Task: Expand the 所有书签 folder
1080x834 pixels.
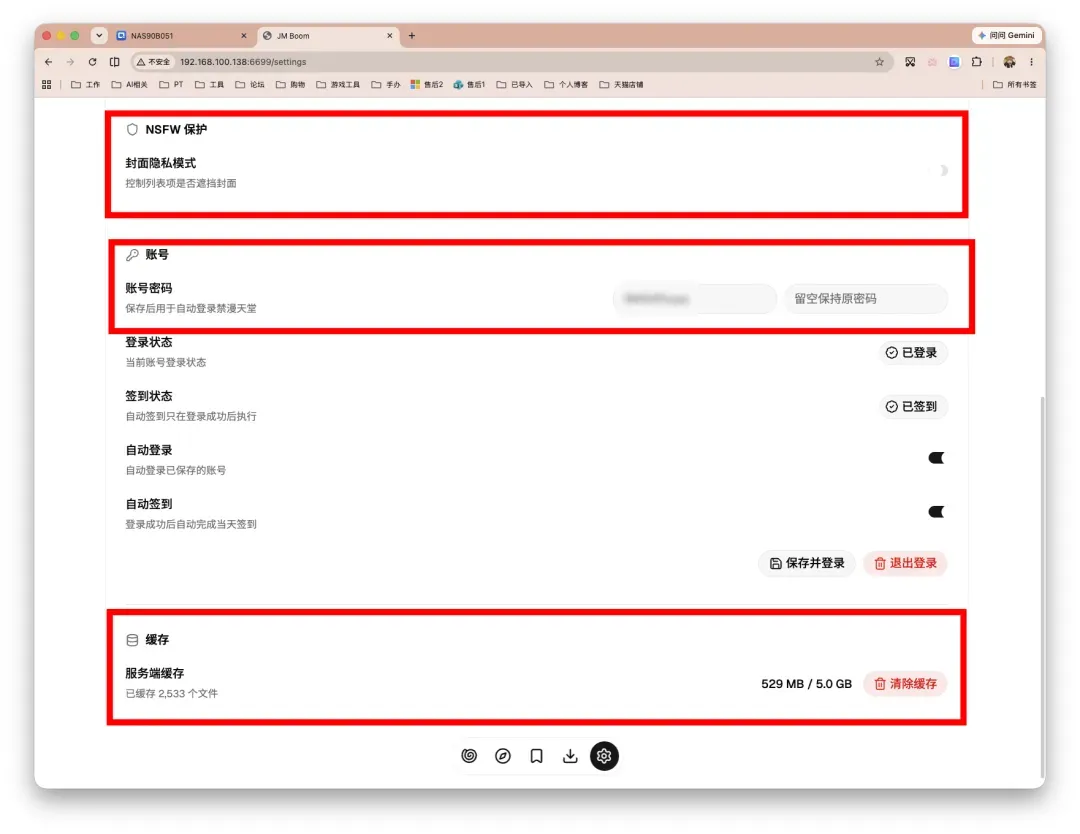Action: pyautogui.click(x=1015, y=85)
